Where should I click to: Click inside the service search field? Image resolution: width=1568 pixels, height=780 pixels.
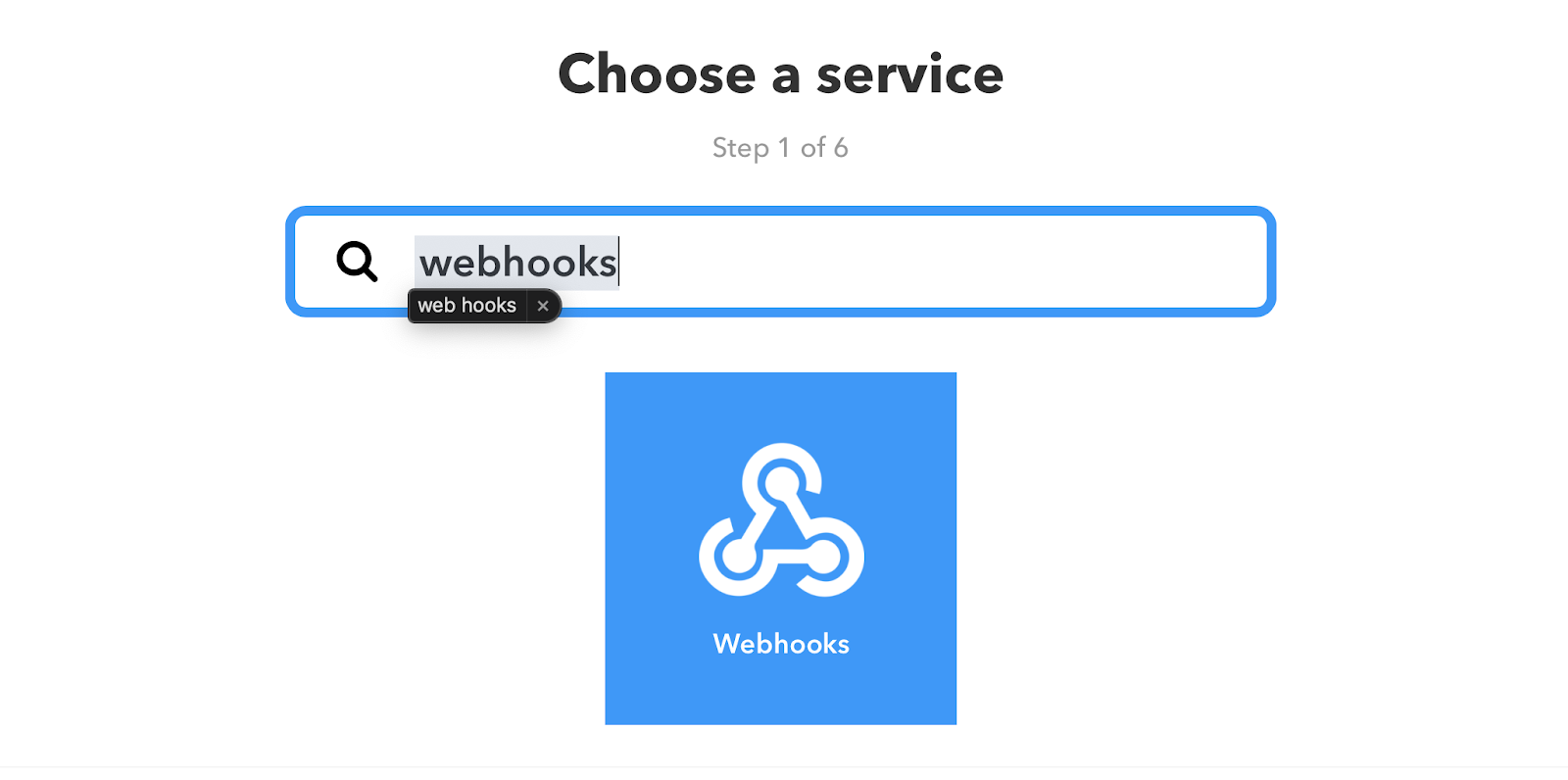(x=781, y=262)
